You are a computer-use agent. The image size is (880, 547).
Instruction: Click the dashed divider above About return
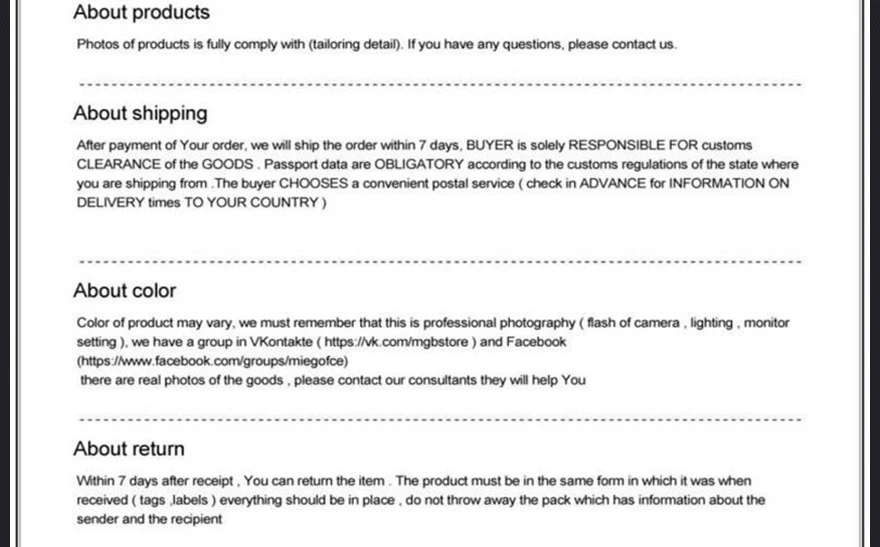(x=441, y=420)
